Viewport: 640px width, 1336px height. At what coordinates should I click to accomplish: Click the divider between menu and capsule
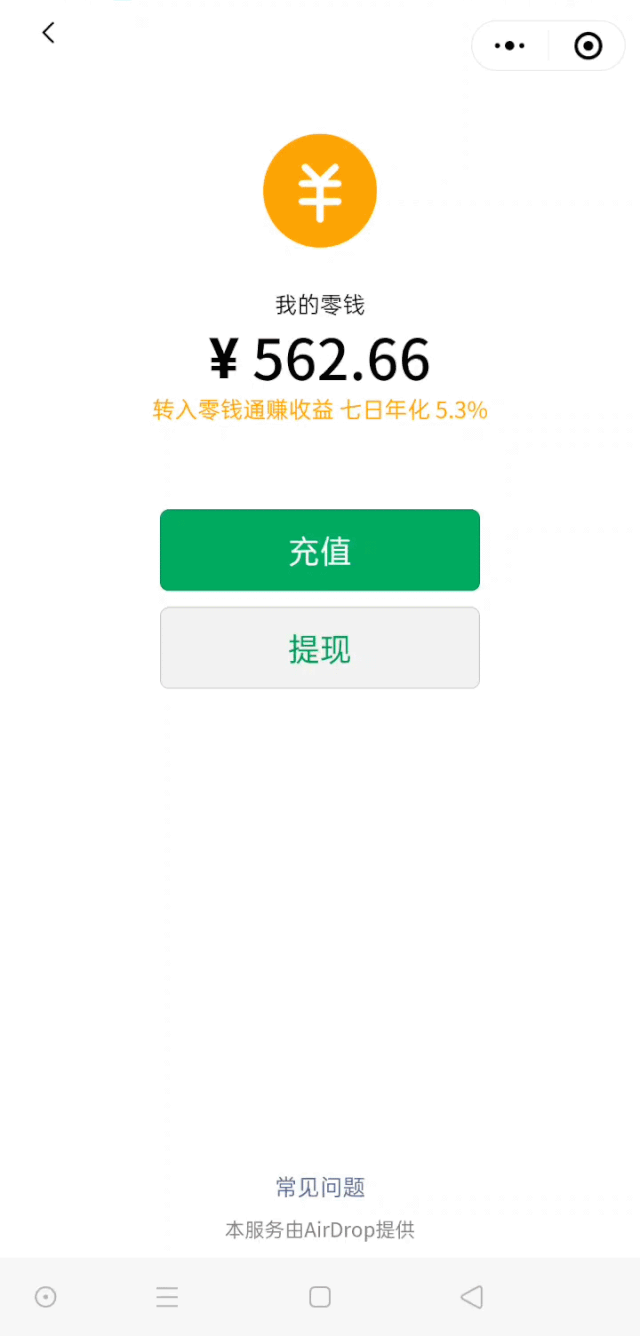coord(548,45)
